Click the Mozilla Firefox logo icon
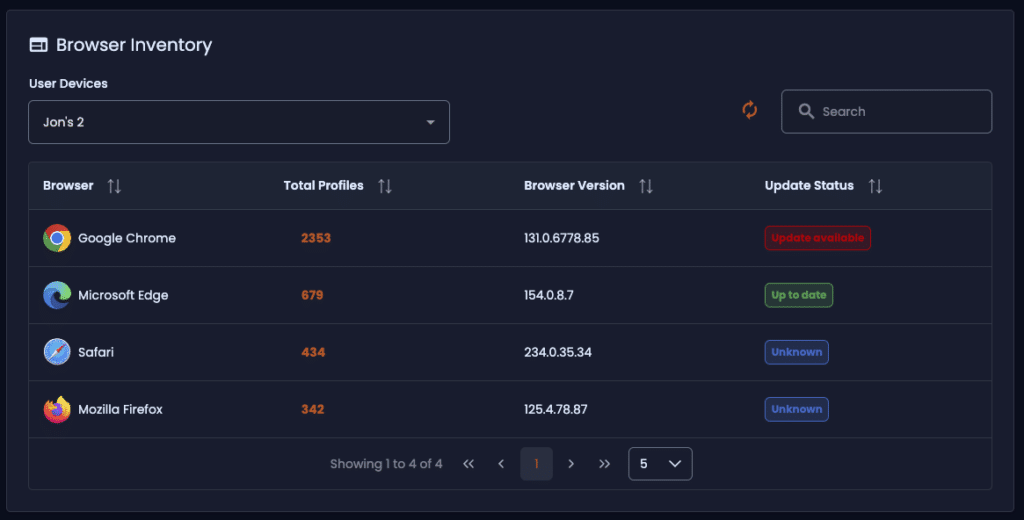 click(x=57, y=410)
